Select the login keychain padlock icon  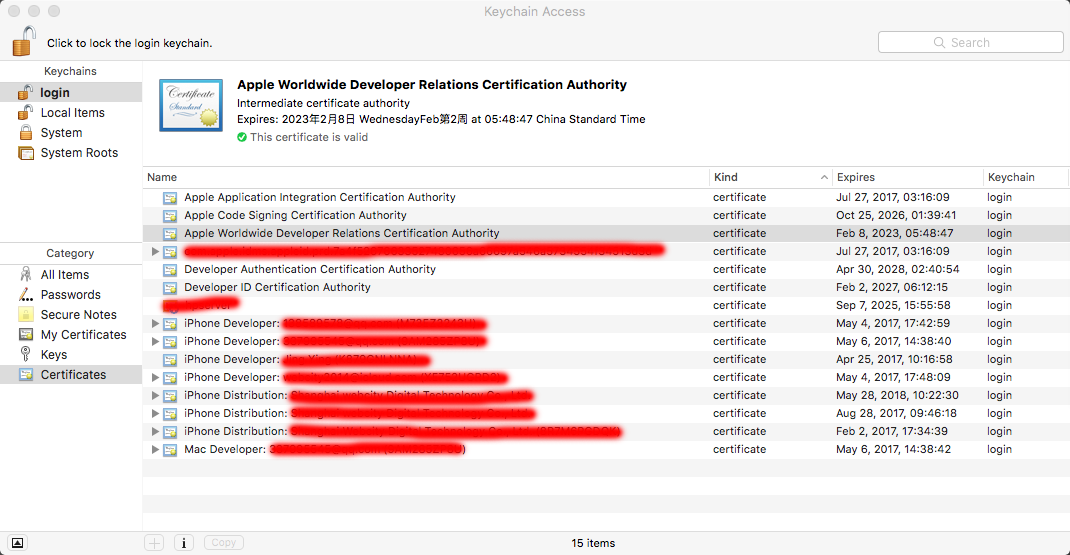(25, 92)
